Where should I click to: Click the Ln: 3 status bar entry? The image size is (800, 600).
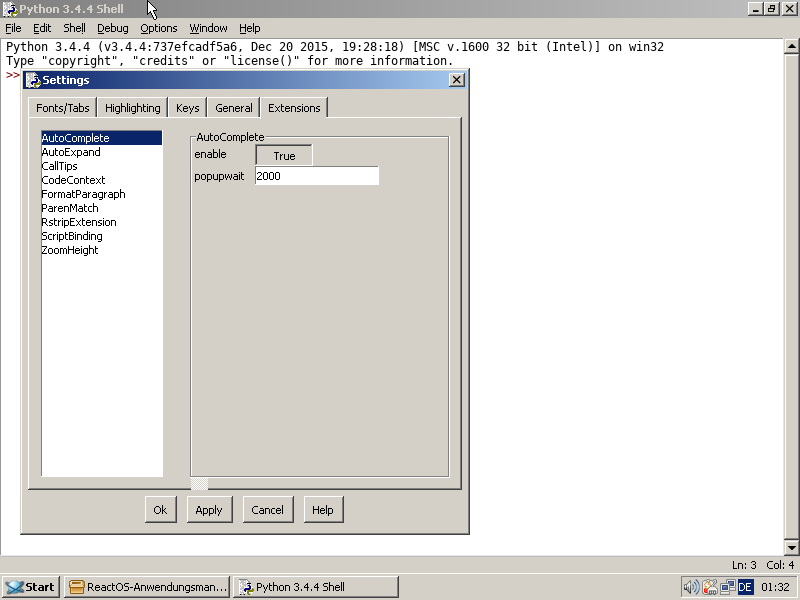[744, 565]
